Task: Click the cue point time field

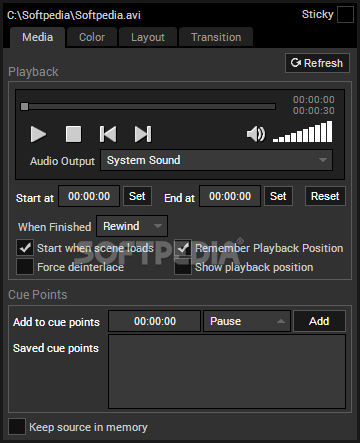Action: 155,321
